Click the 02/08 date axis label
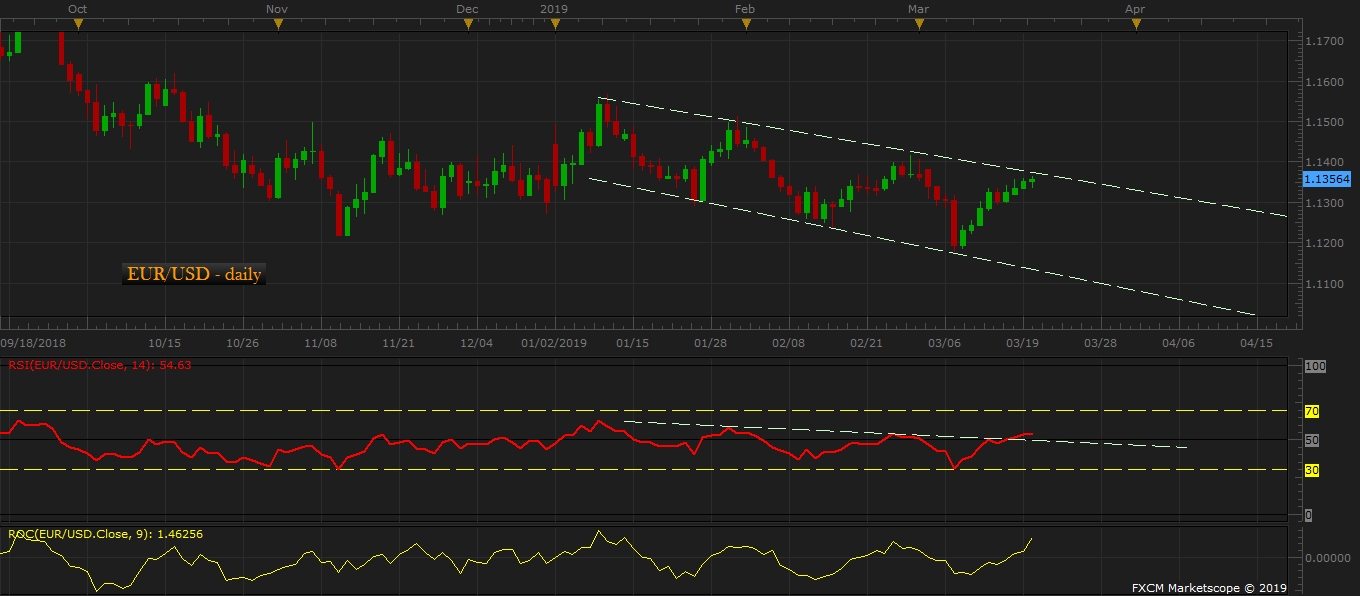This screenshot has height=596, width=1360. tap(788, 342)
